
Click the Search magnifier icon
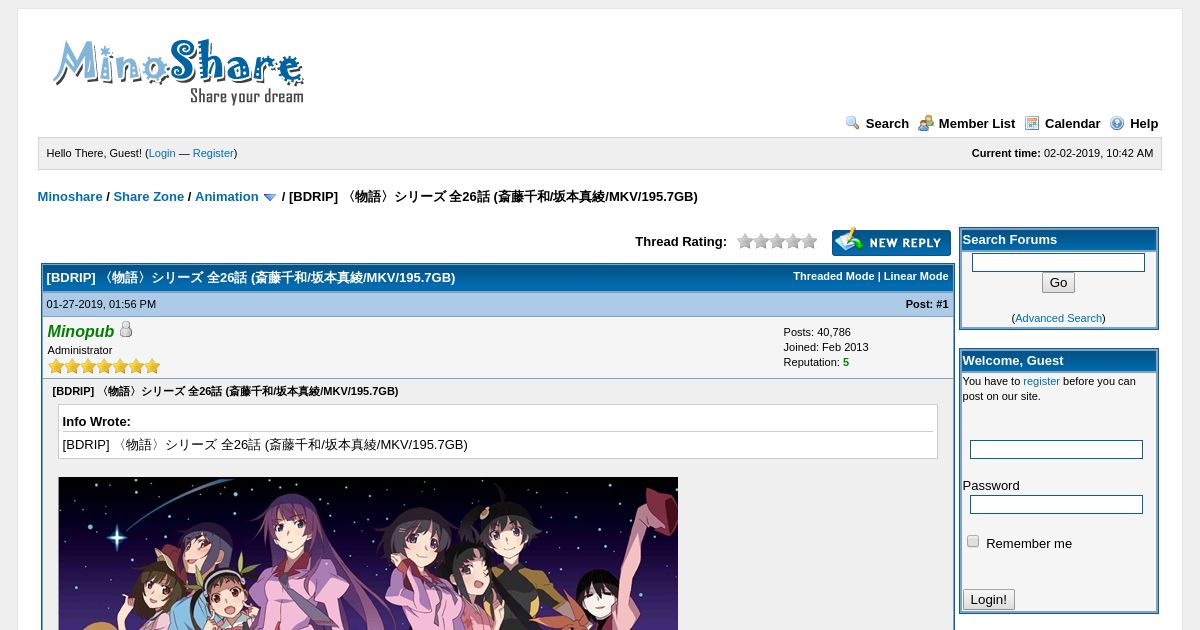point(853,123)
